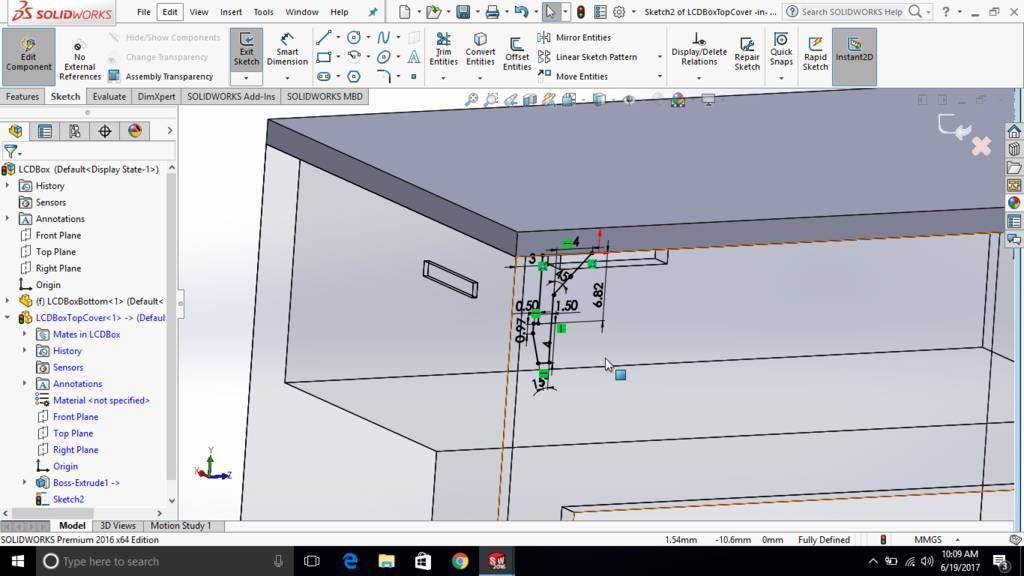This screenshot has height=576, width=1024.
Task: Click in the Search SOLIDWORKS Help field
Action: coord(853,12)
